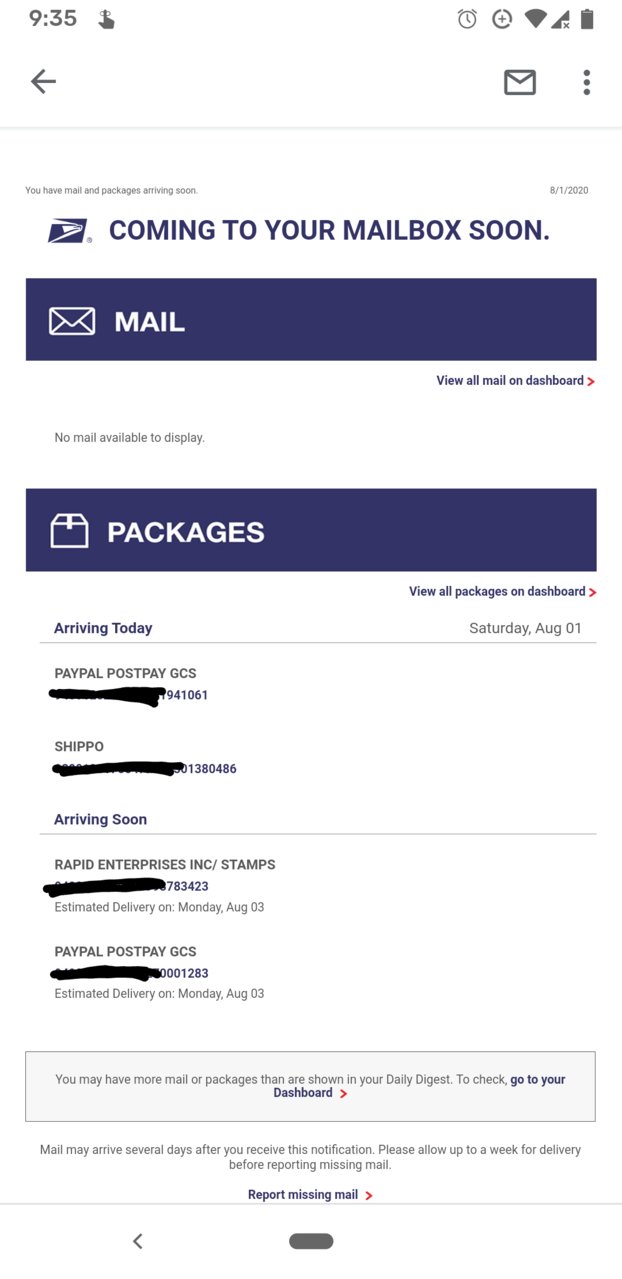
Task: Tap the USPS eagle logo
Action: pos(70,231)
